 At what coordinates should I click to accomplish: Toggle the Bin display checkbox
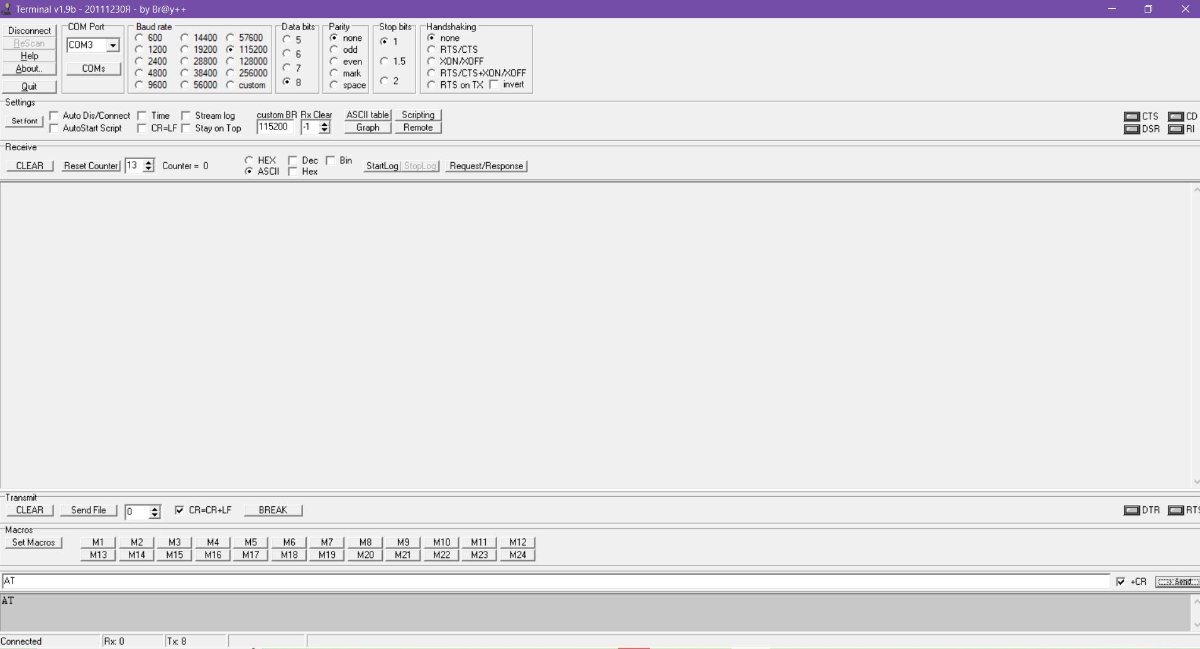pyautogui.click(x=331, y=160)
